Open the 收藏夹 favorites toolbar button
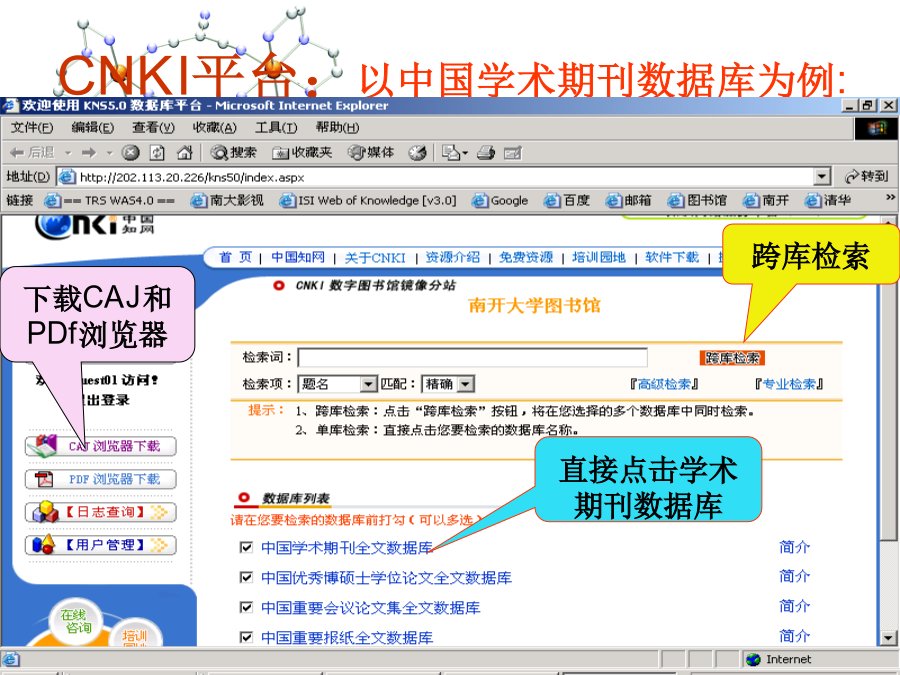Image resolution: width=900 pixels, height=675 pixels. (302, 153)
